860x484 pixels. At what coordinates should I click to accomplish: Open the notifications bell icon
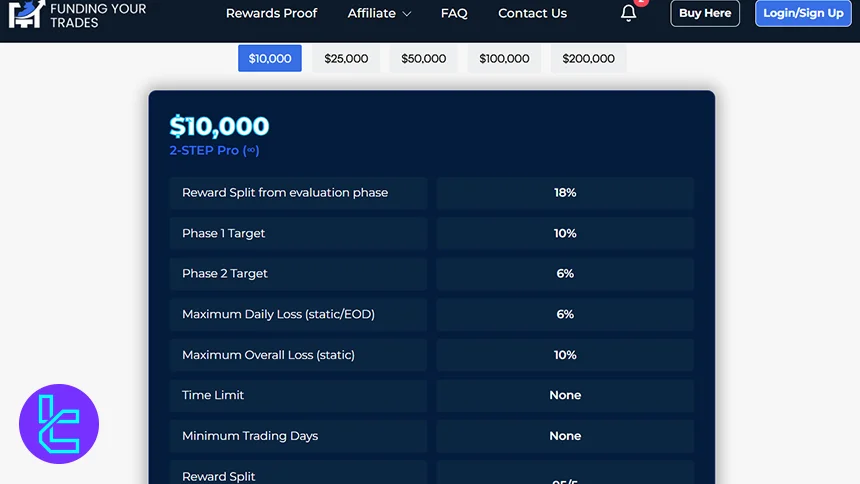[628, 13]
